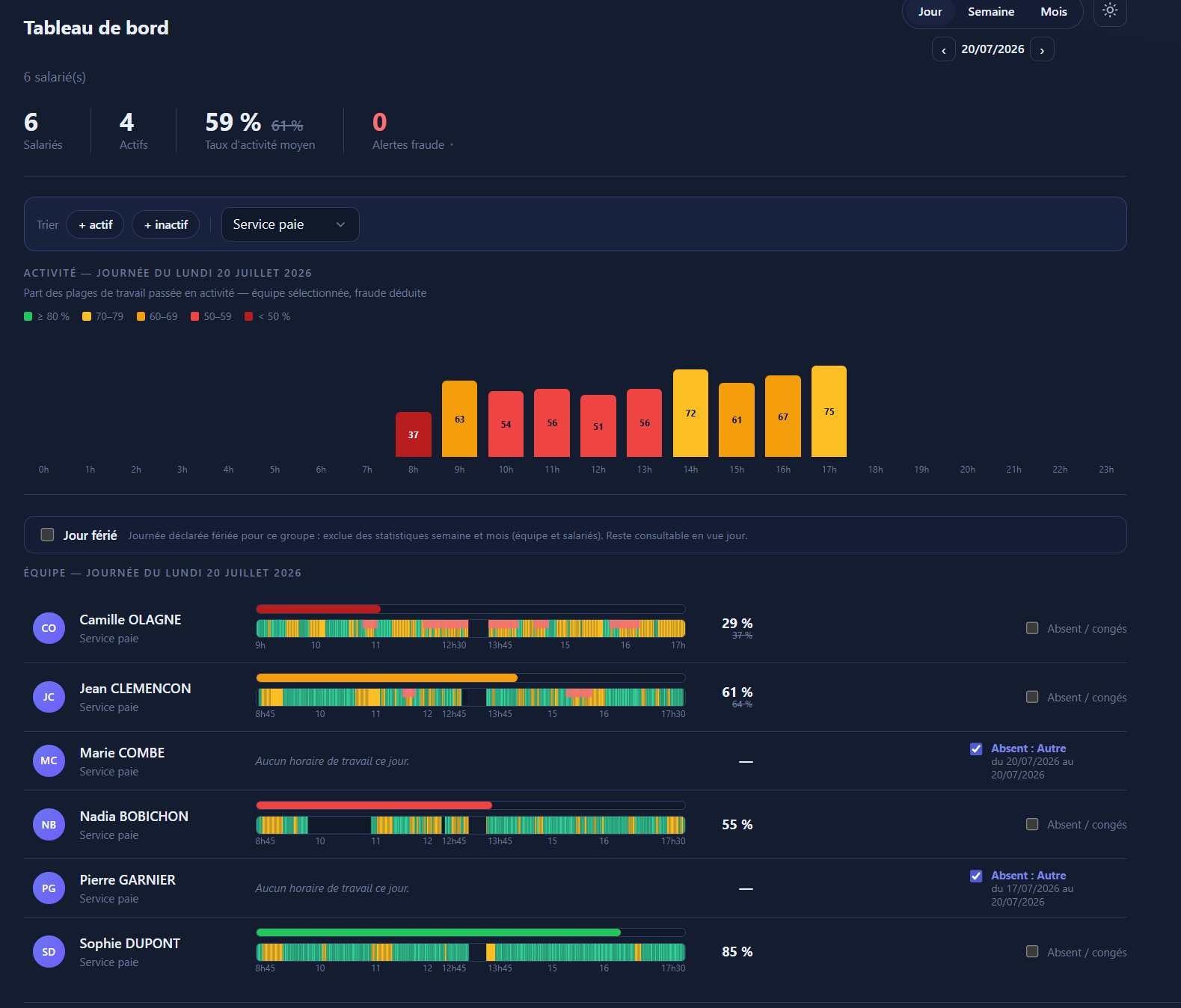
Task: Click the 15h bar showing 61
Action: tap(737, 420)
